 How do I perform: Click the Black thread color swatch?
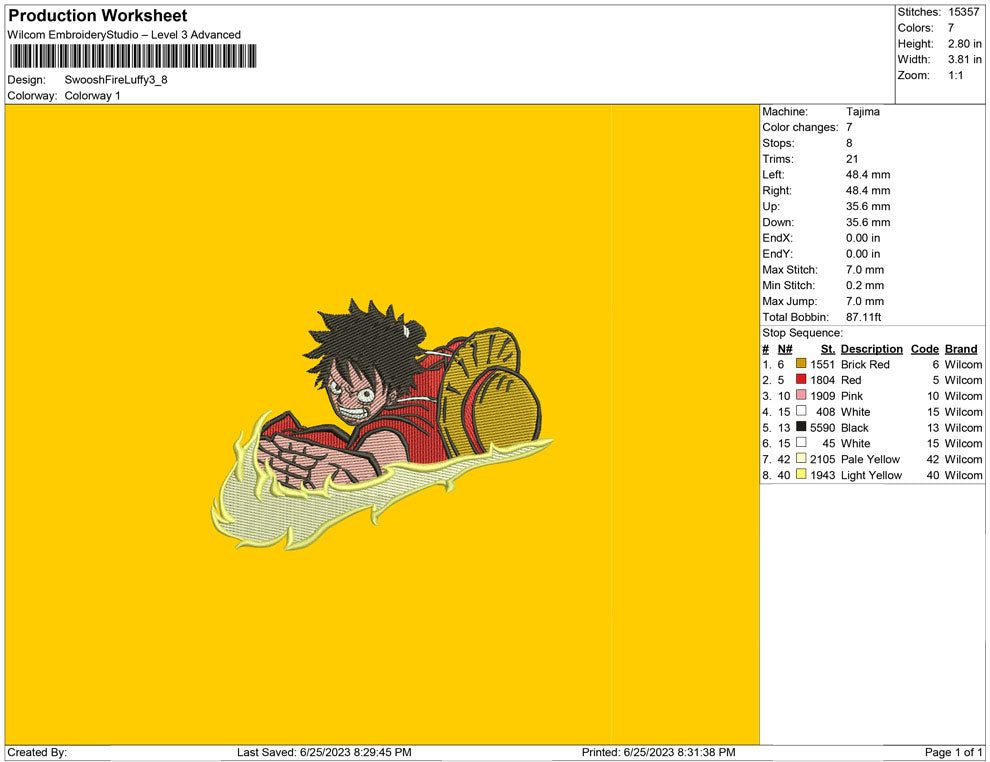point(801,427)
